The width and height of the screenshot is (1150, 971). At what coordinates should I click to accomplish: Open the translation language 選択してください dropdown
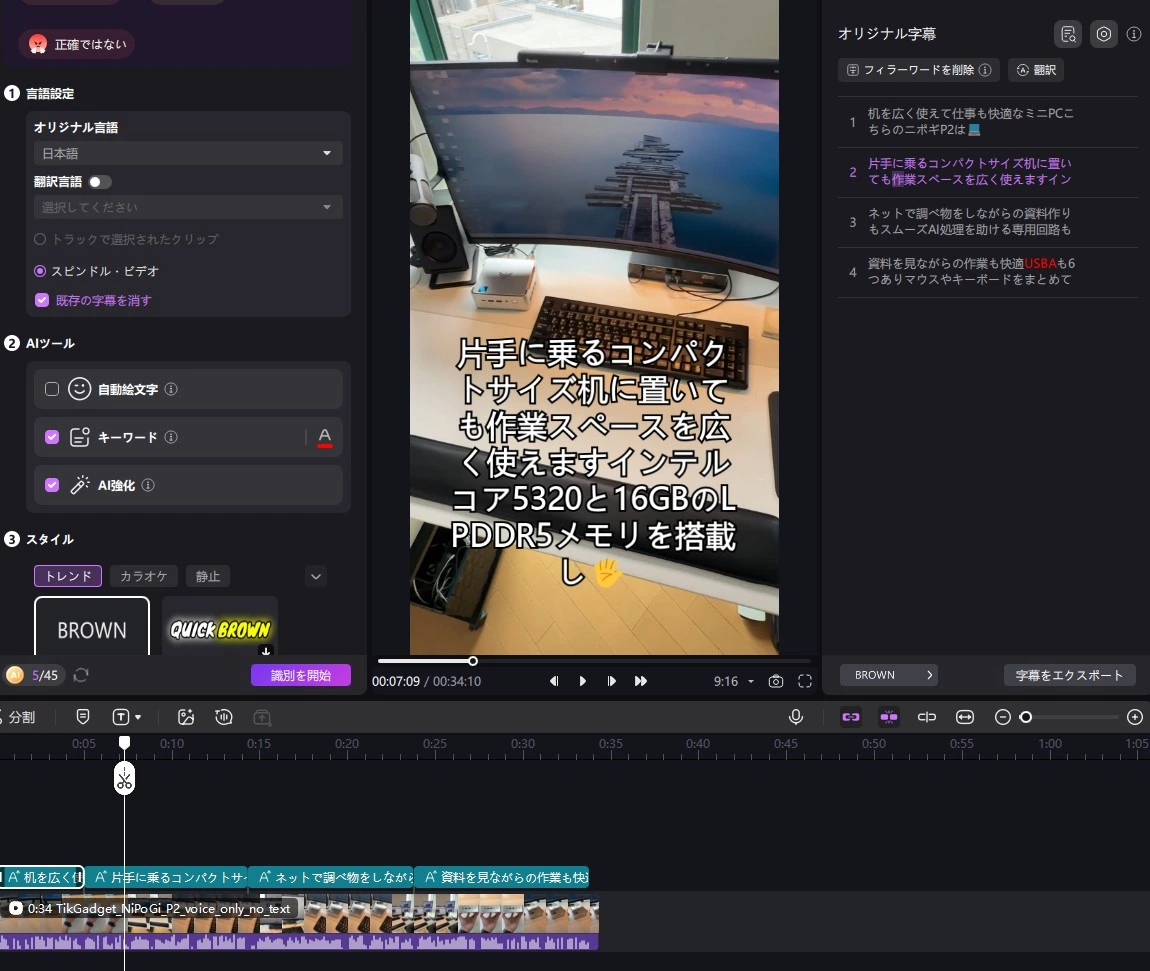pyautogui.click(x=188, y=208)
